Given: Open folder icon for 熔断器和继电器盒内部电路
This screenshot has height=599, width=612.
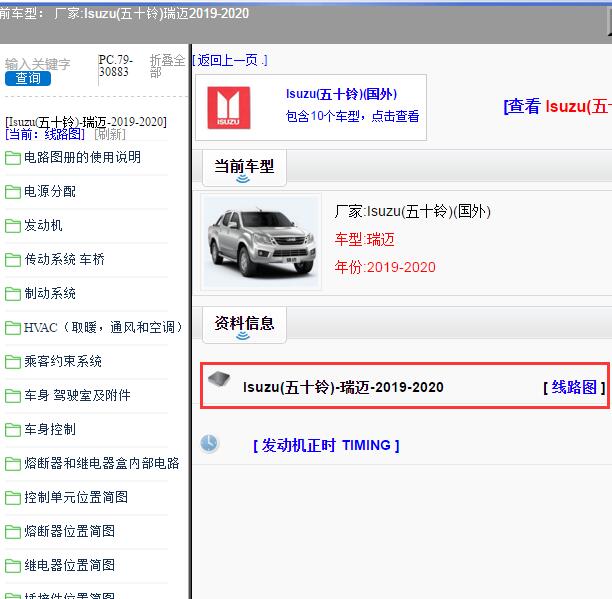Looking at the screenshot, I should [x=12, y=464].
